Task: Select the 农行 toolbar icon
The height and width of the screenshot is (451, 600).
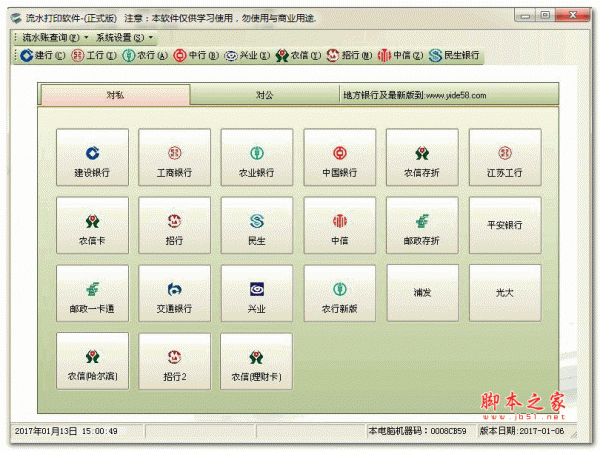Action: 145,55
